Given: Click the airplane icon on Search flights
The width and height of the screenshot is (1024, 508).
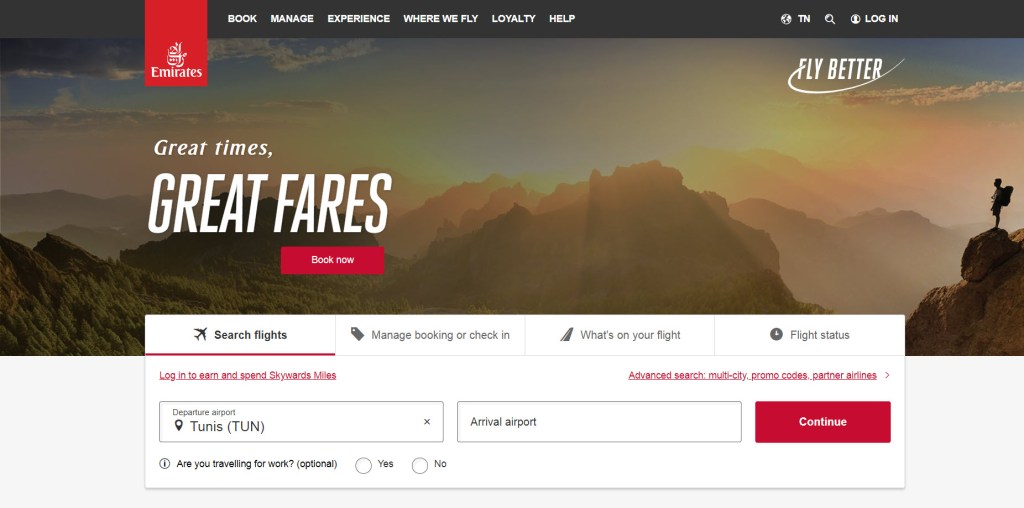Looking at the screenshot, I should click(x=200, y=334).
